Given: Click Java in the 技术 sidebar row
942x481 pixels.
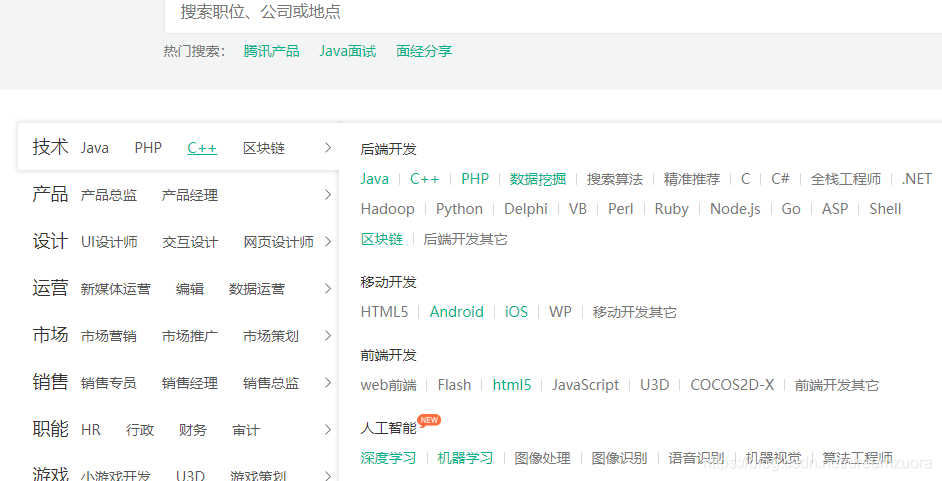Looking at the screenshot, I should 95,148.
